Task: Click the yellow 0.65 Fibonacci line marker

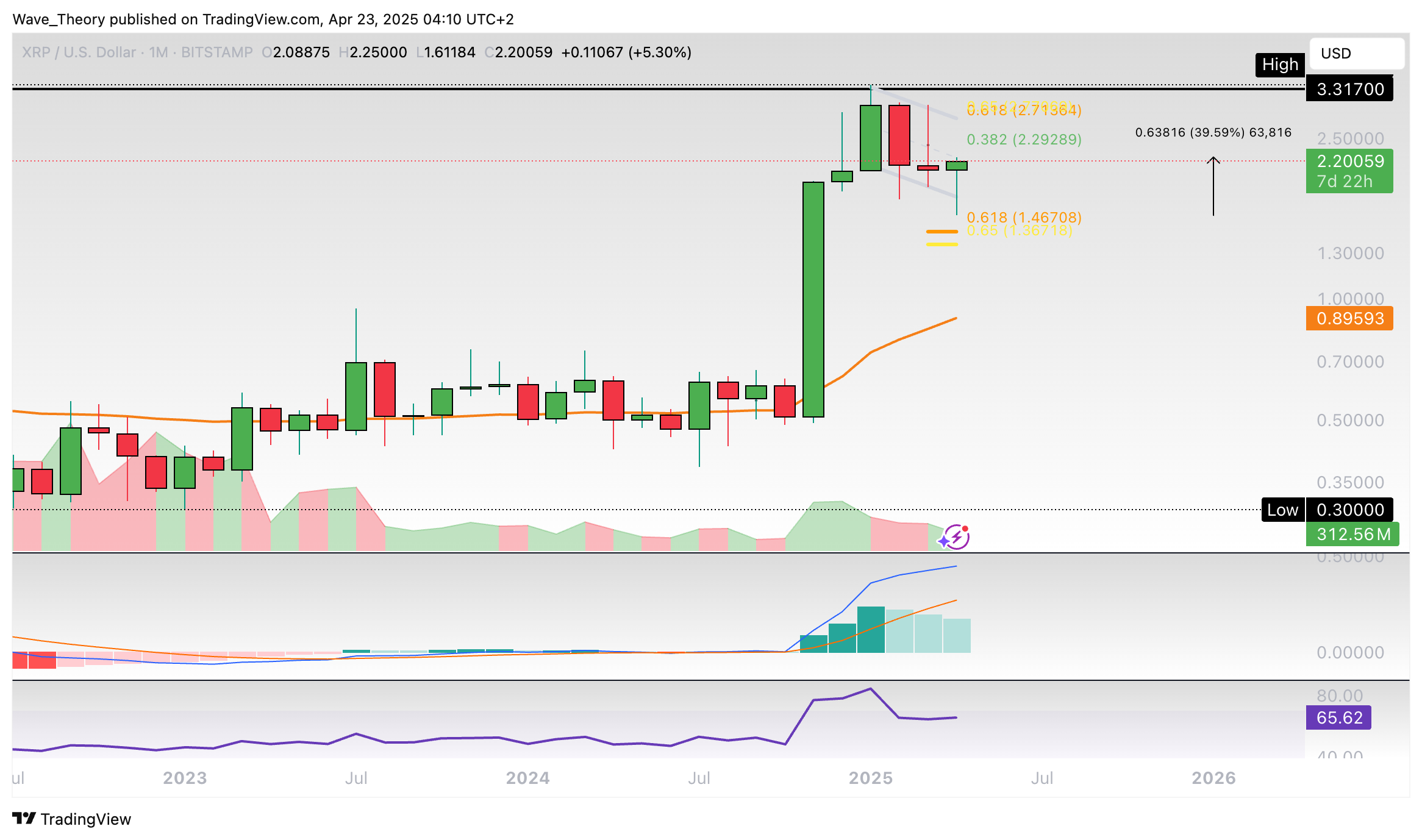Action: point(941,244)
